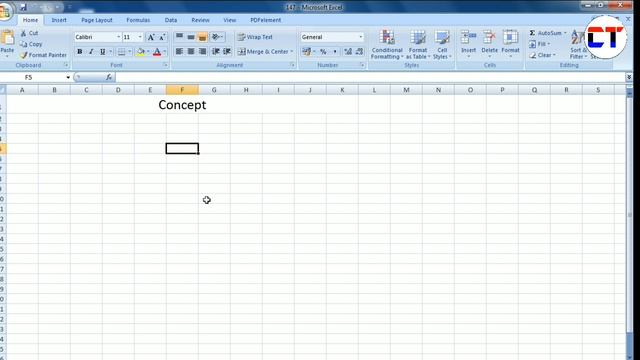Viewport: 640px width, 360px height.
Task: Switch to the Data tab
Action: pyautogui.click(x=171, y=20)
